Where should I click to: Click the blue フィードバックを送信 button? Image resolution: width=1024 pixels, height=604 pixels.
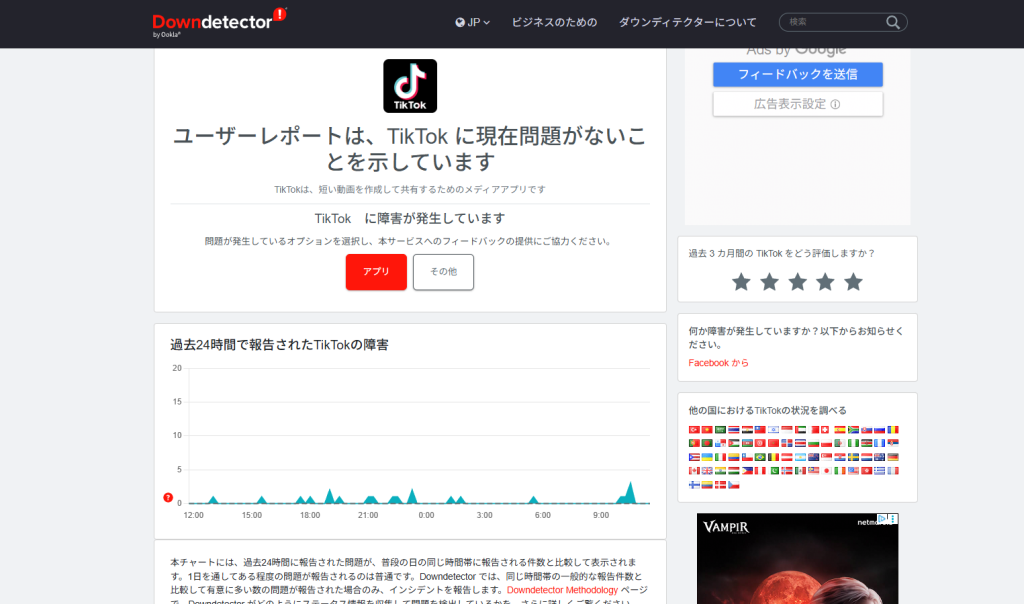point(797,75)
